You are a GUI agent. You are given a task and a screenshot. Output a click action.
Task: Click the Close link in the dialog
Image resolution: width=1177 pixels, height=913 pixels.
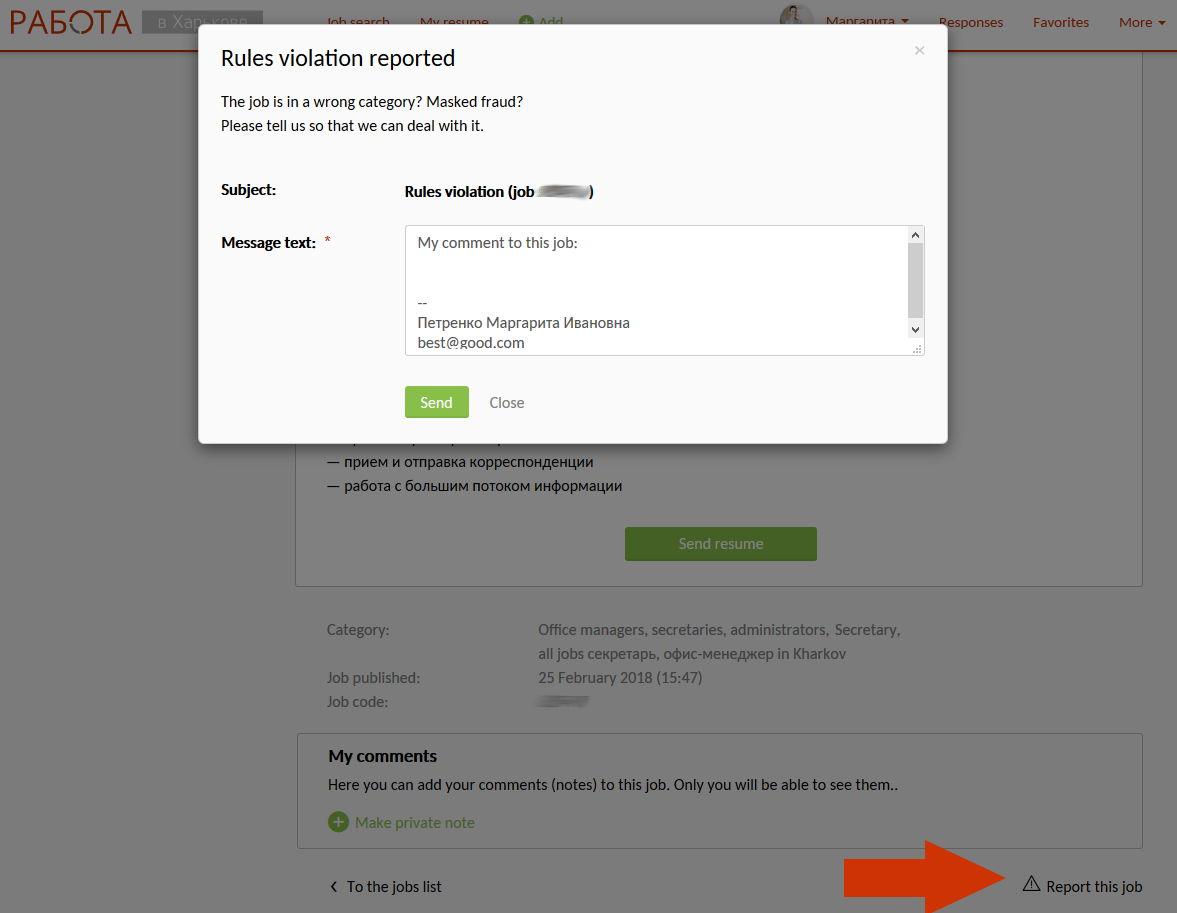point(506,402)
